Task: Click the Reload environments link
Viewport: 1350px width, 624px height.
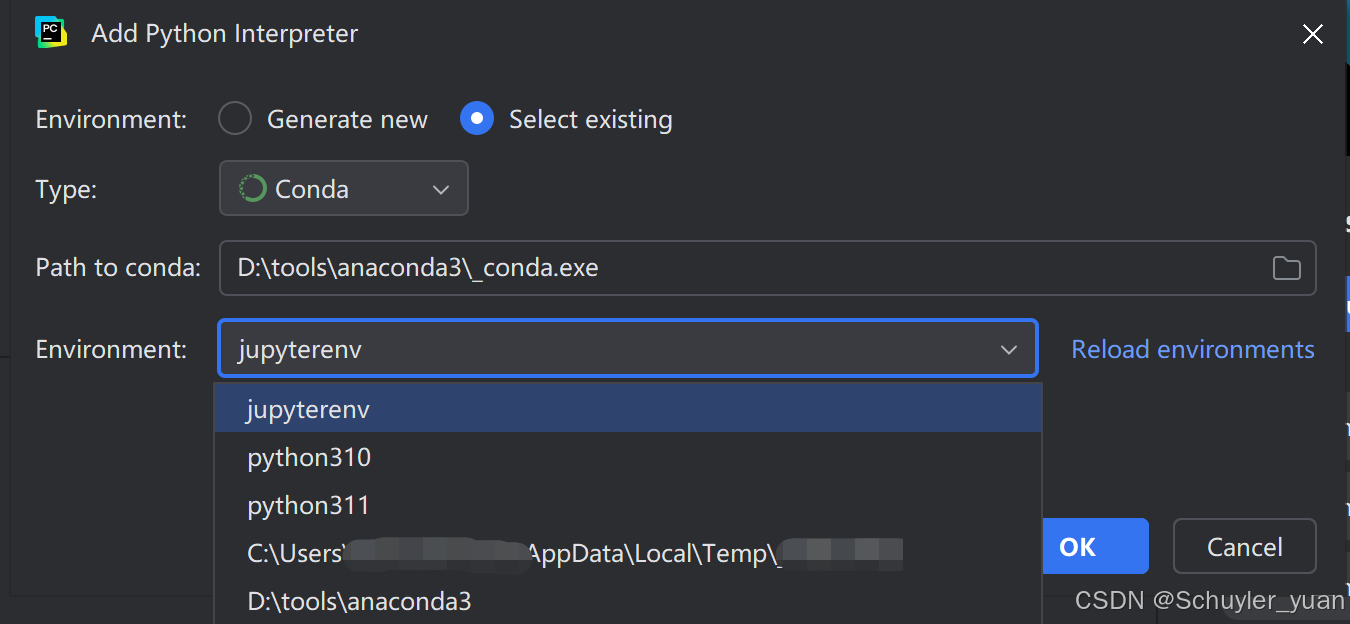Action: click(1193, 349)
